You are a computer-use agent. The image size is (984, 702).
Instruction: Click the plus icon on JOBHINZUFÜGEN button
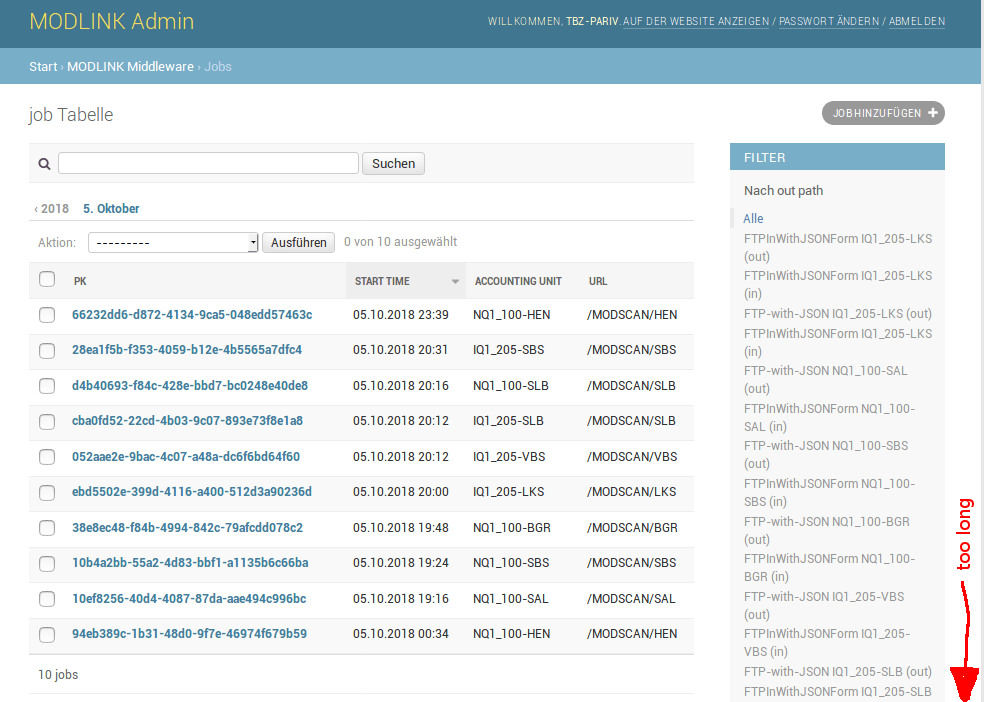(x=931, y=113)
